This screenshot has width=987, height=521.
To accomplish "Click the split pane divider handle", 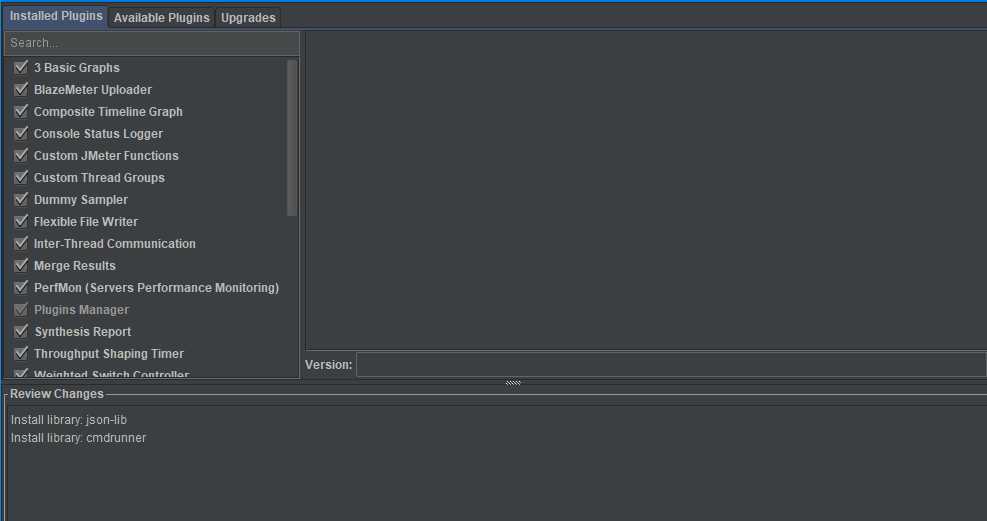I will click(513, 383).
